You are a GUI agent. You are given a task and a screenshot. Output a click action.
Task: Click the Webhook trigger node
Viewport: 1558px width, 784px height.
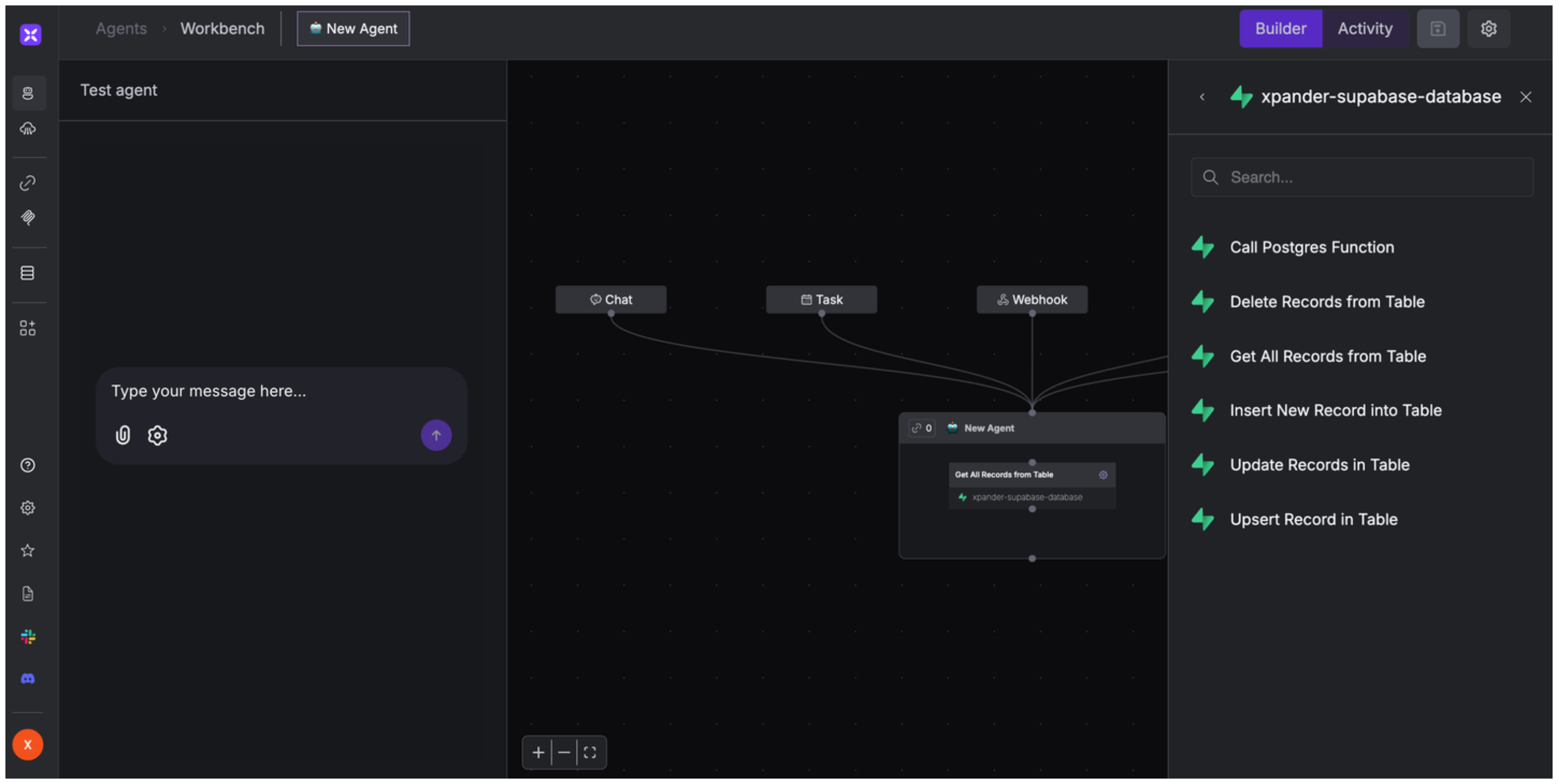[1032, 300]
